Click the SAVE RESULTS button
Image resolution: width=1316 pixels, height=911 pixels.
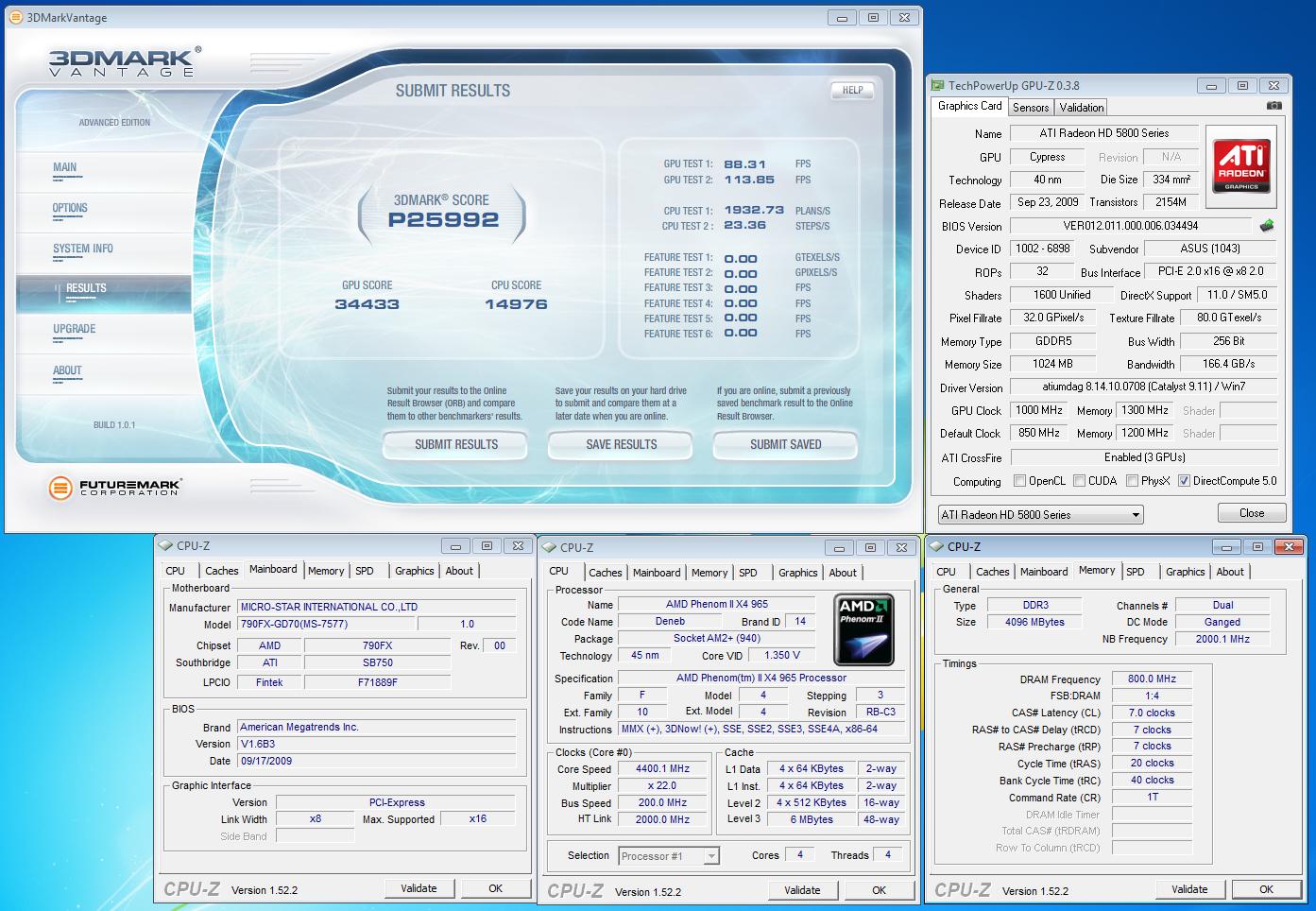tap(621, 444)
